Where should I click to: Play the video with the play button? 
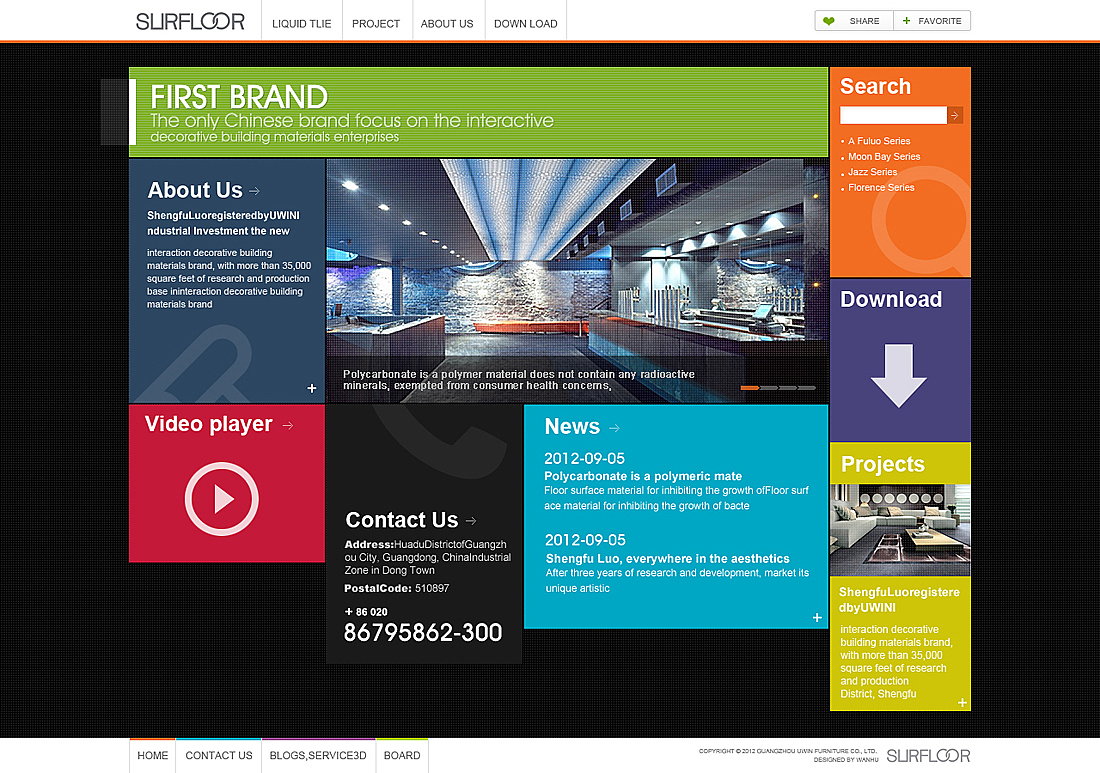[x=222, y=499]
